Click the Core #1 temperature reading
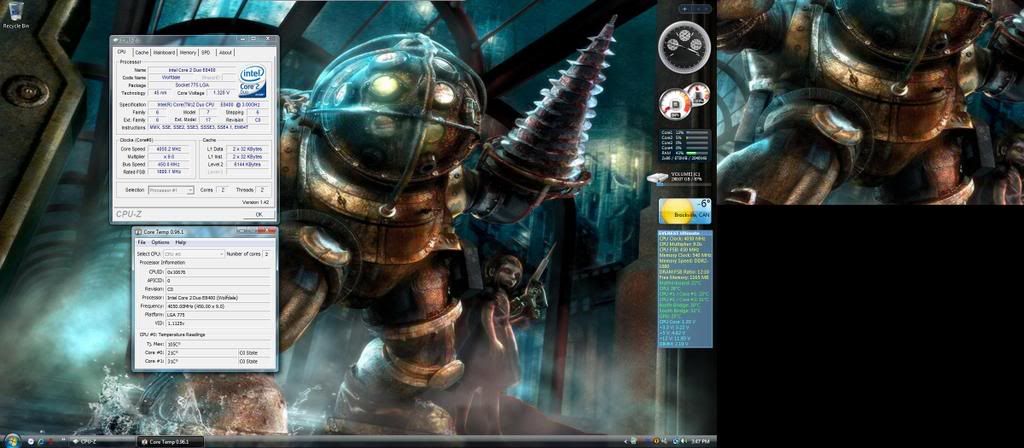This screenshot has width=1024, height=448. click(202, 360)
